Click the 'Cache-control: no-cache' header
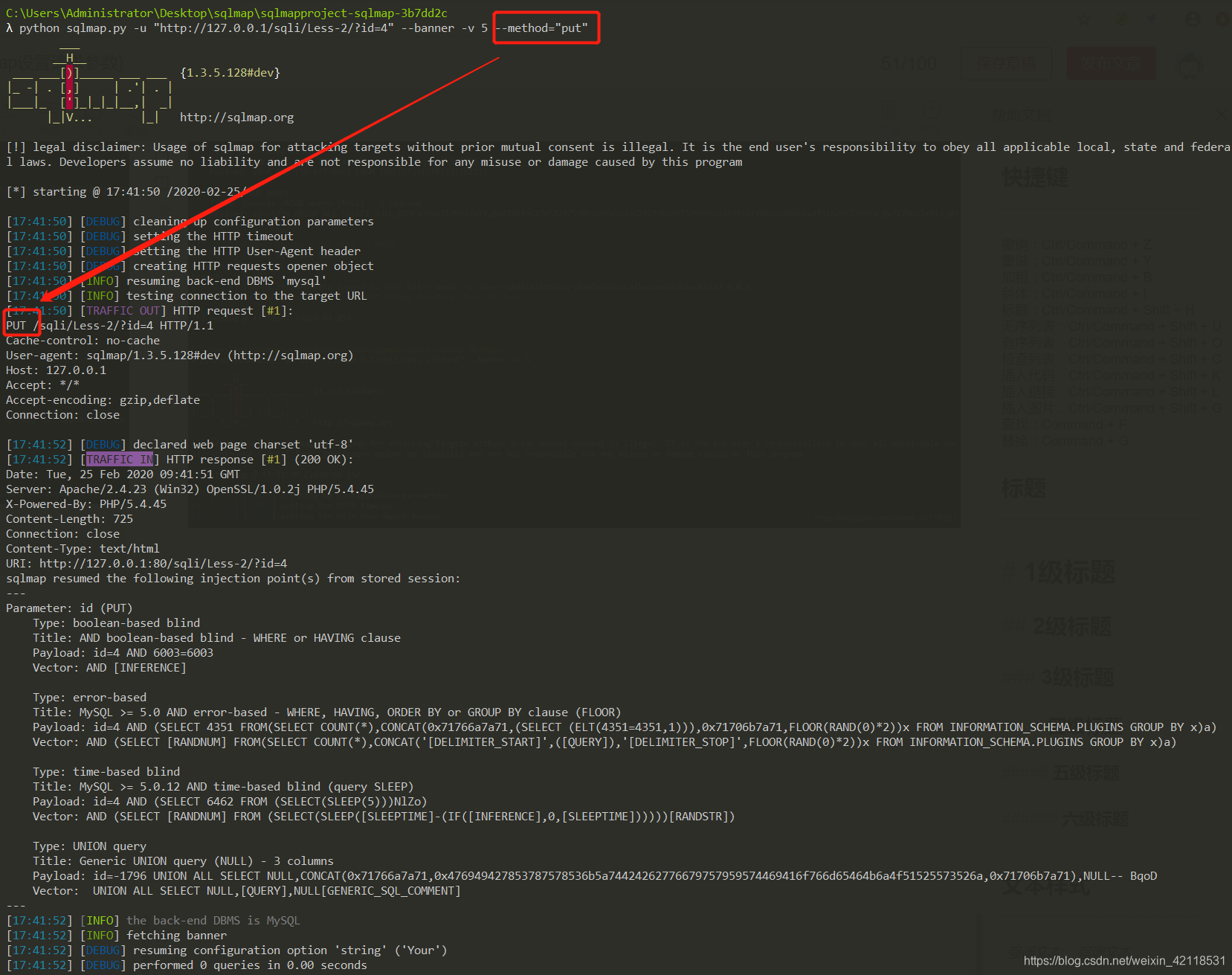 tap(83, 341)
